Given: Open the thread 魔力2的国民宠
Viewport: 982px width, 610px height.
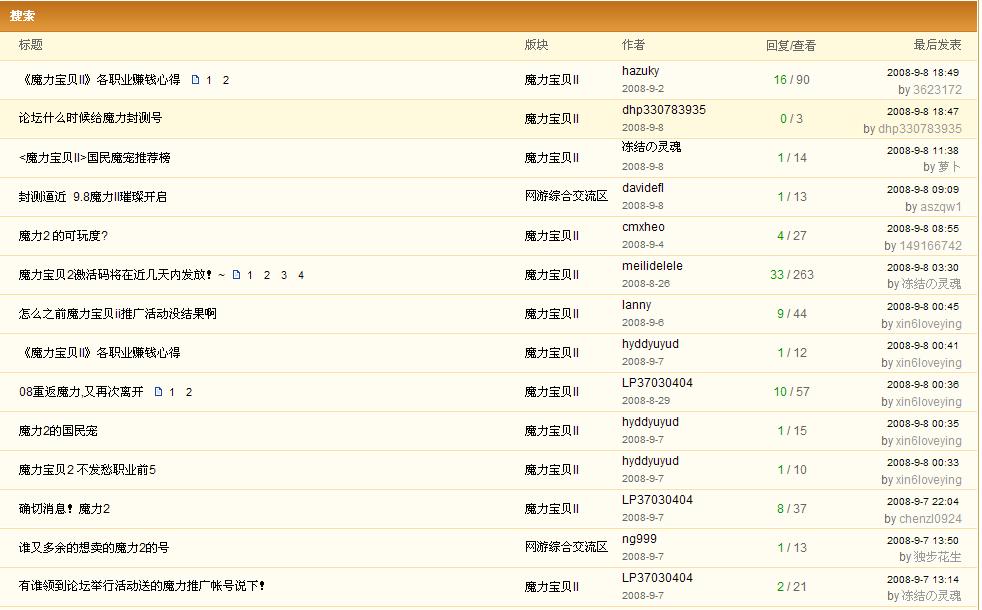Looking at the screenshot, I should pyautogui.click(x=58, y=431).
